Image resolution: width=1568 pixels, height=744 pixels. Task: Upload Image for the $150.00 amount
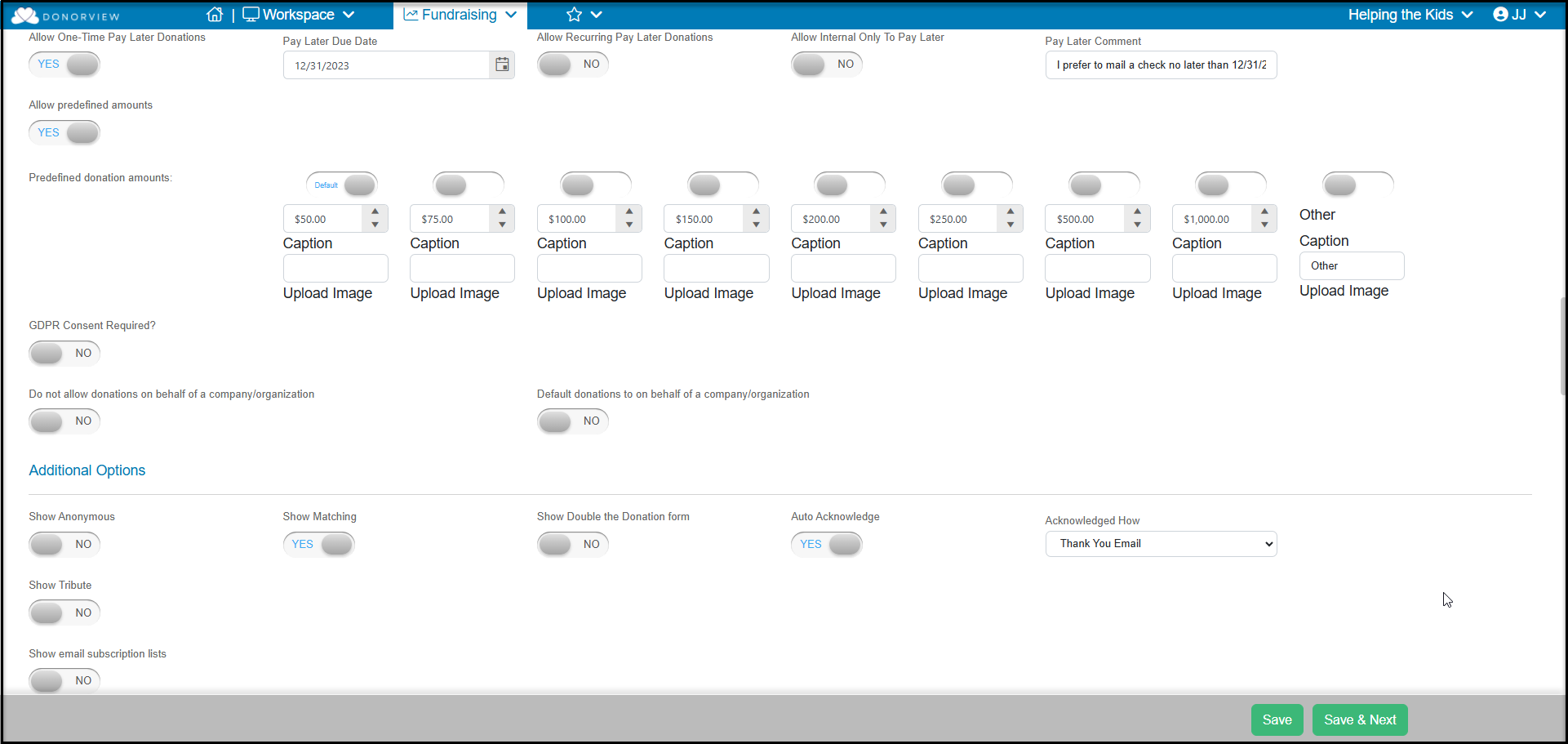pyautogui.click(x=708, y=293)
